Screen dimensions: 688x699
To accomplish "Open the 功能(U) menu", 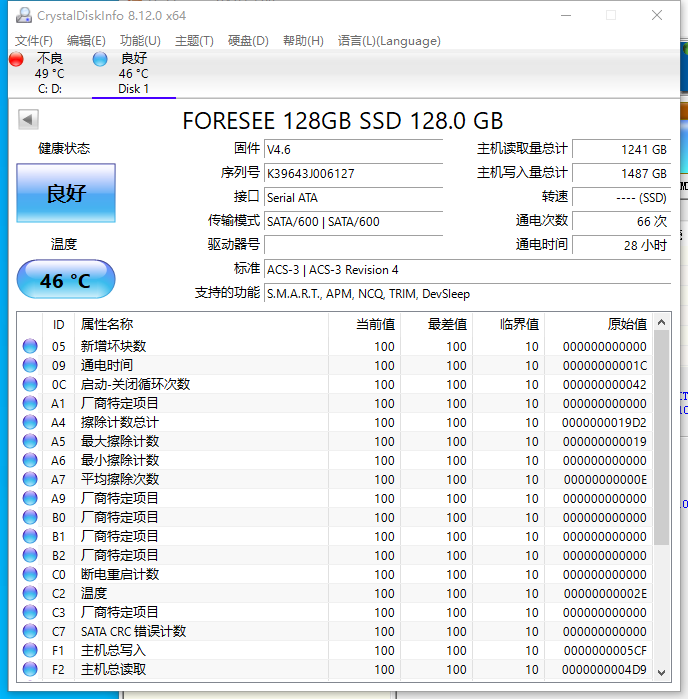I will point(140,41).
